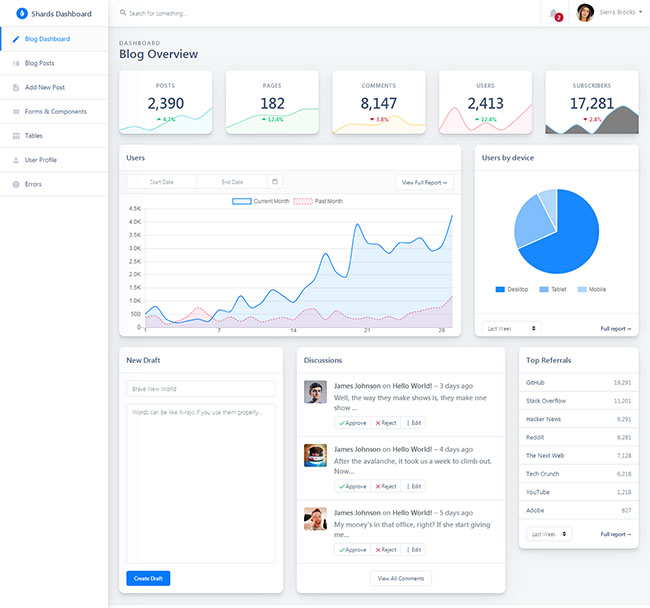
Task: Open Blog Posts in the sidebar
Action: (40, 63)
